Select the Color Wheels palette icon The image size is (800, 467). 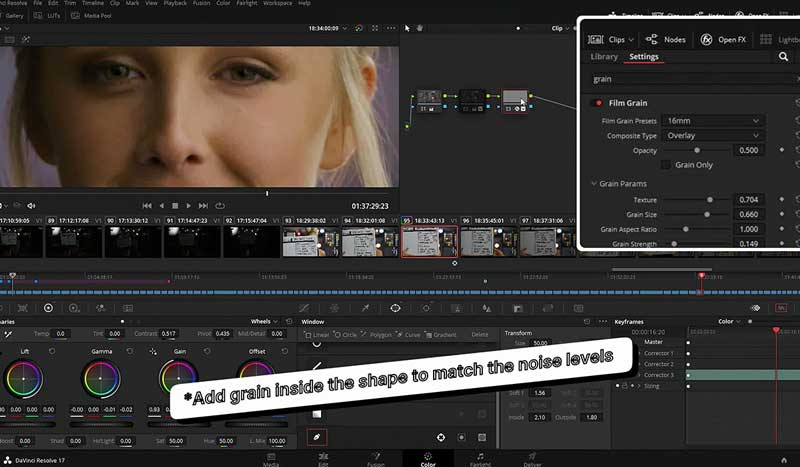(48, 308)
